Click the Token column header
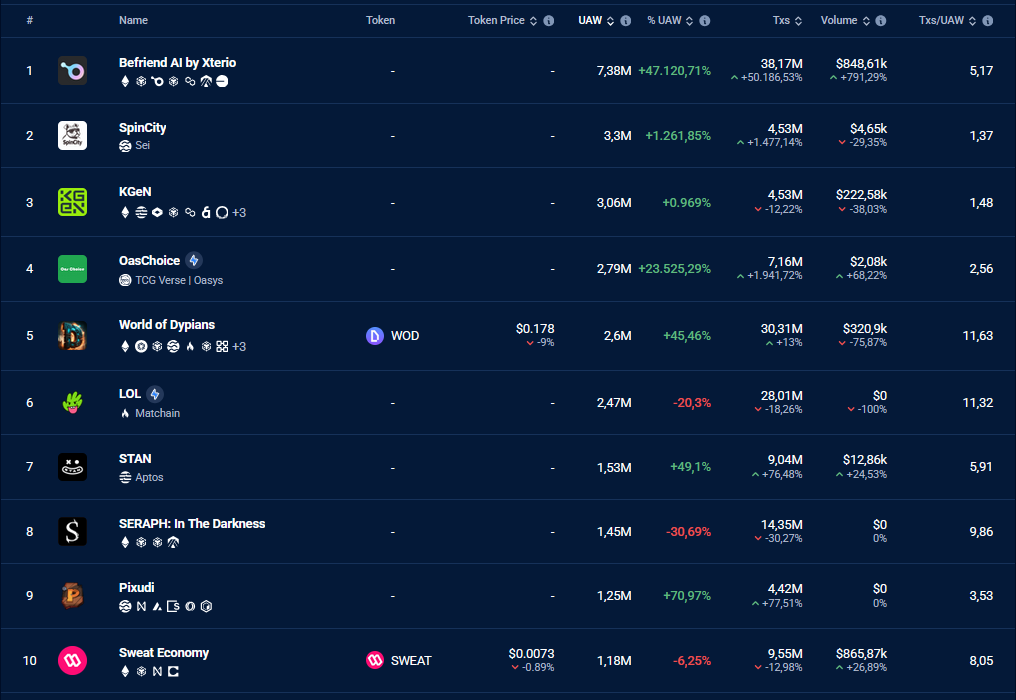 click(x=380, y=21)
